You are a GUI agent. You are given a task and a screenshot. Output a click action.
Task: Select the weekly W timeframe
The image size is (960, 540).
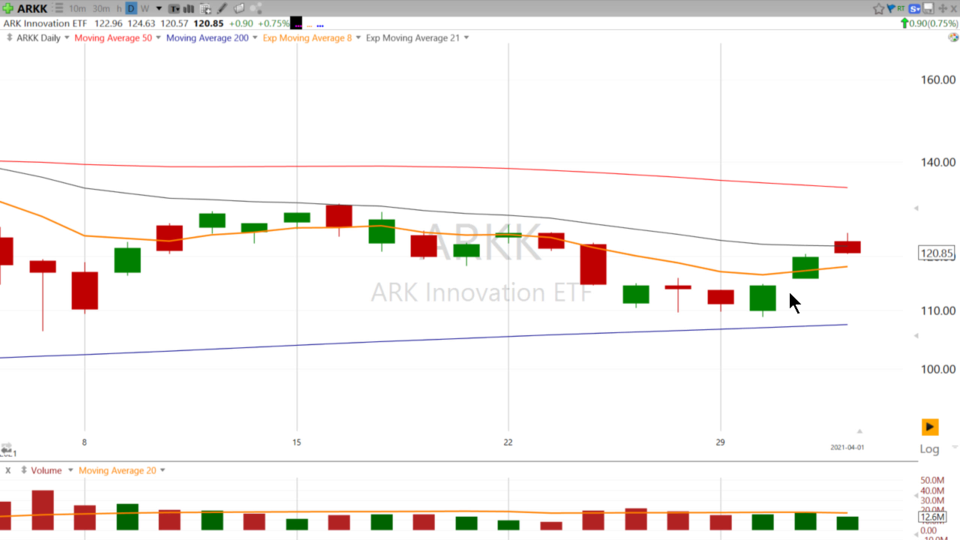(145, 9)
